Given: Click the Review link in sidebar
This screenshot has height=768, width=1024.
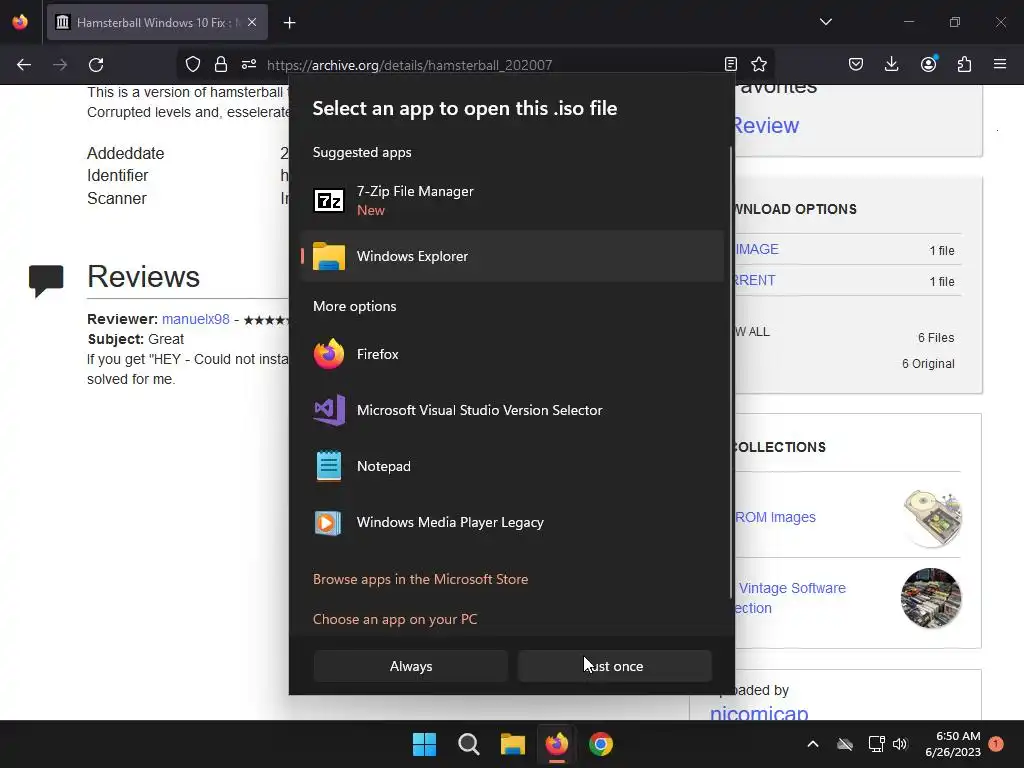Looking at the screenshot, I should [x=766, y=125].
